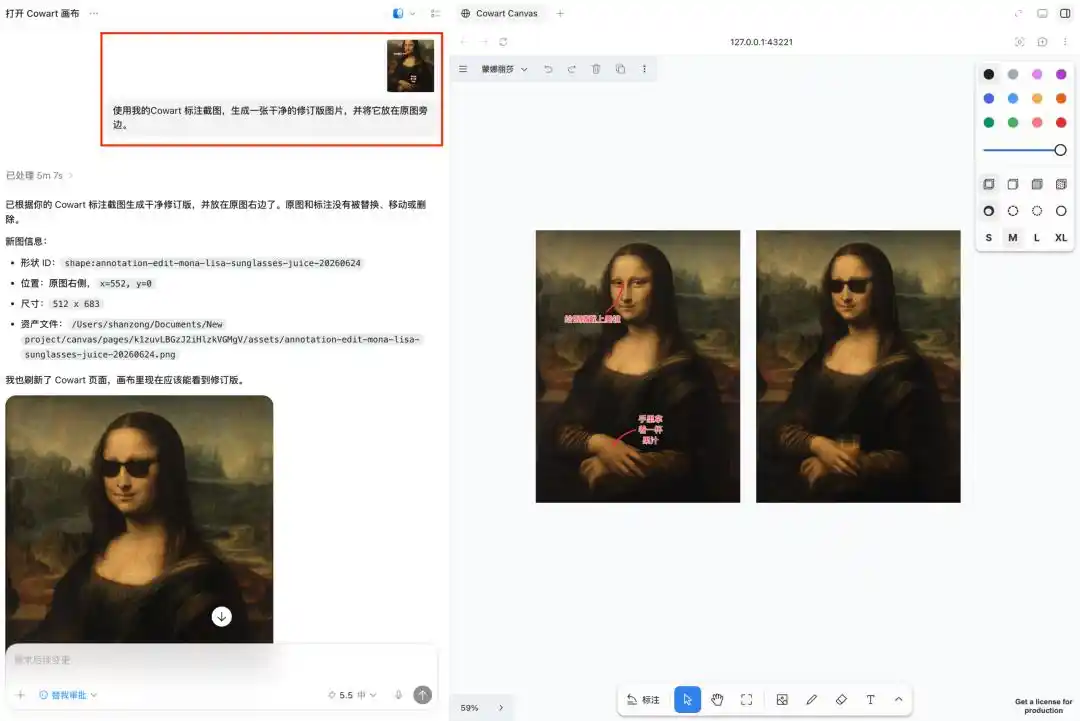The width and height of the screenshot is (1080, 721).
Task: Click the blue select pointer button
Action: tap(687, 700)
